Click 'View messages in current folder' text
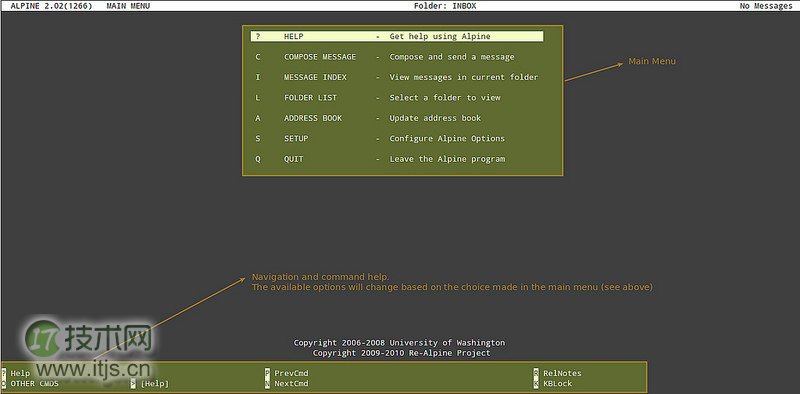The width and height of the screenshot is (800, 394). 464,77
